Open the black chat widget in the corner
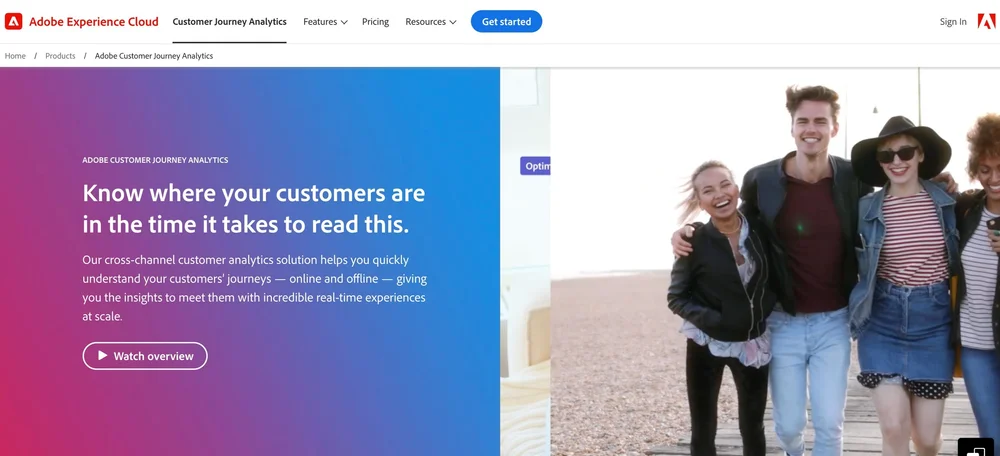 (x=976, y=447)
